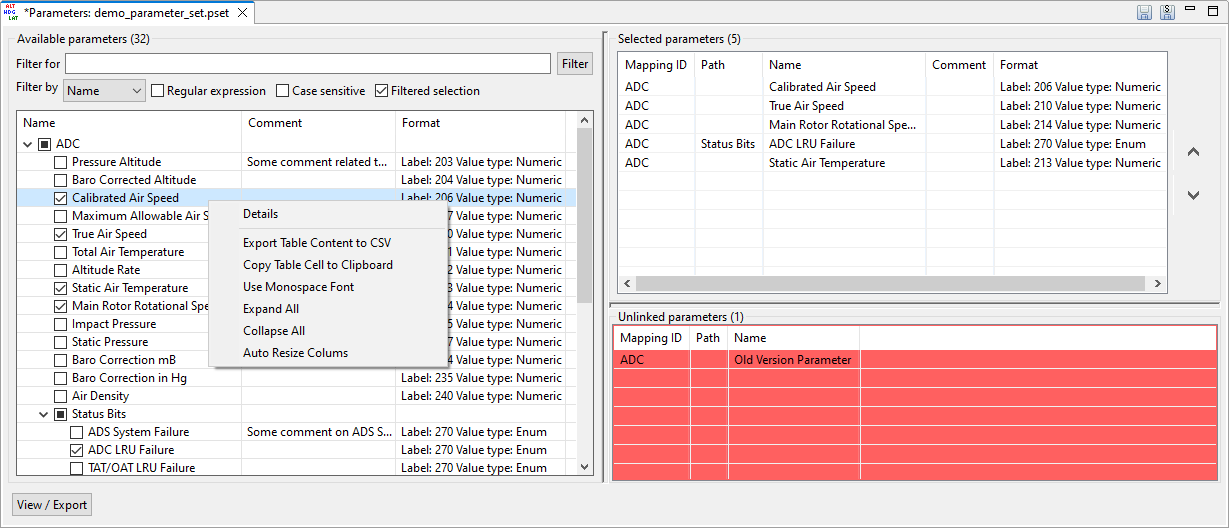Toggle the Case sensitive checkbox
The image size is (1229, 528).
coord(283,91)
